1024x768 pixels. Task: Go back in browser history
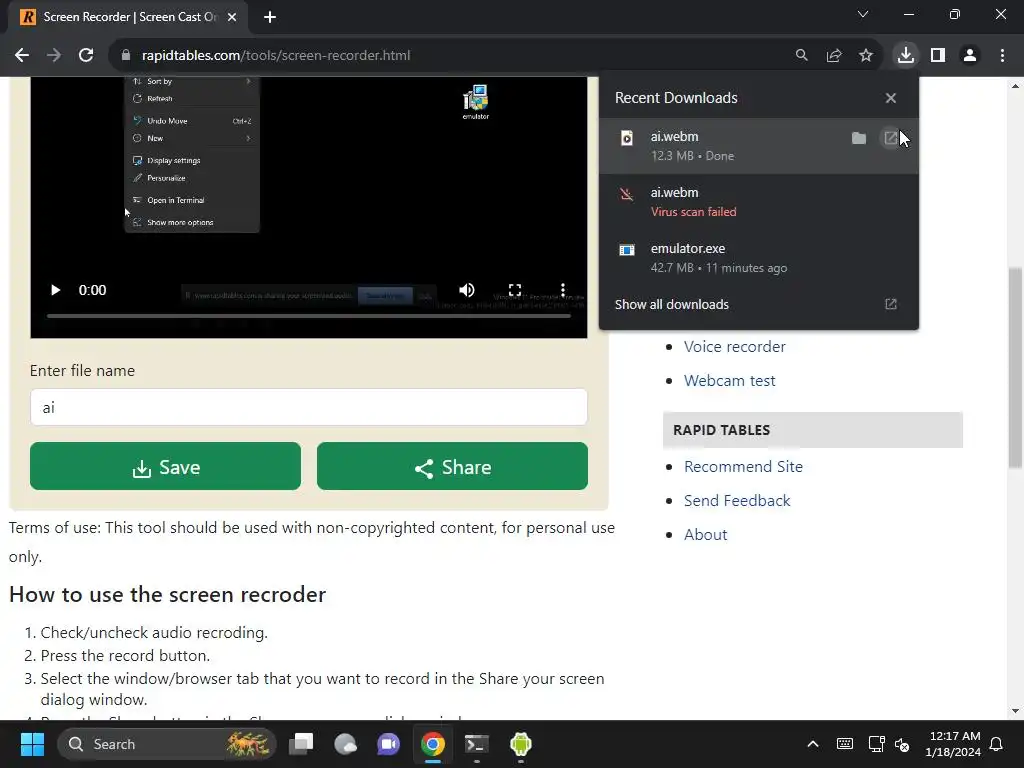pos(22,56)
